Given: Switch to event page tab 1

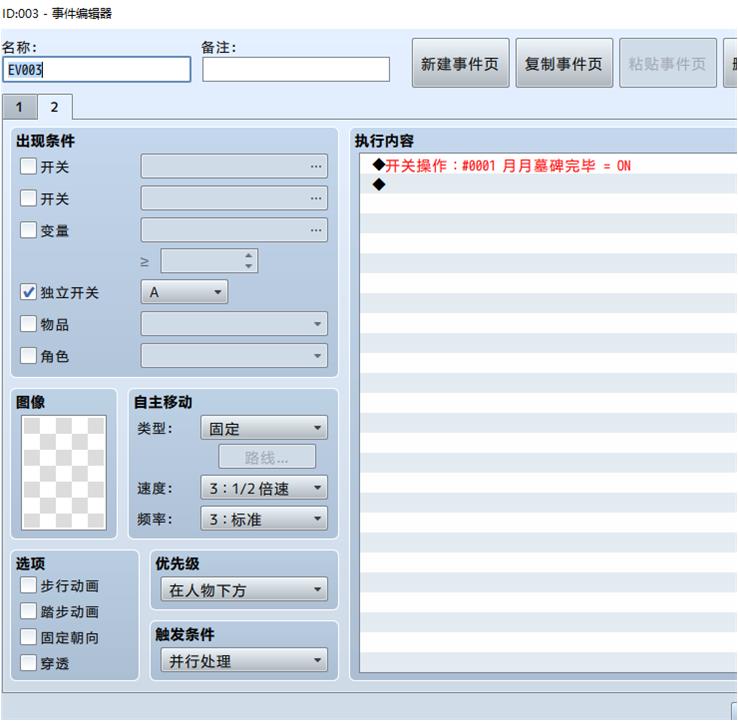Looking at the screenshot, I should (19, 107).
